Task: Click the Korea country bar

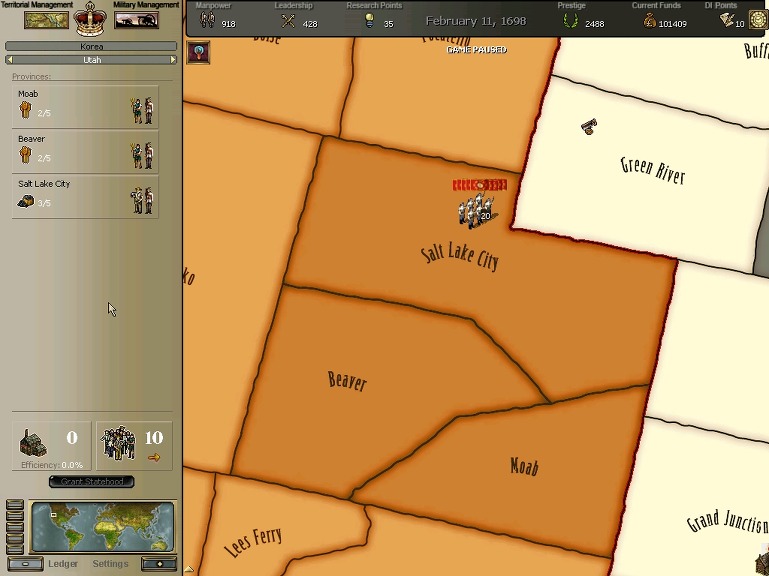Action: click(91, 47)
